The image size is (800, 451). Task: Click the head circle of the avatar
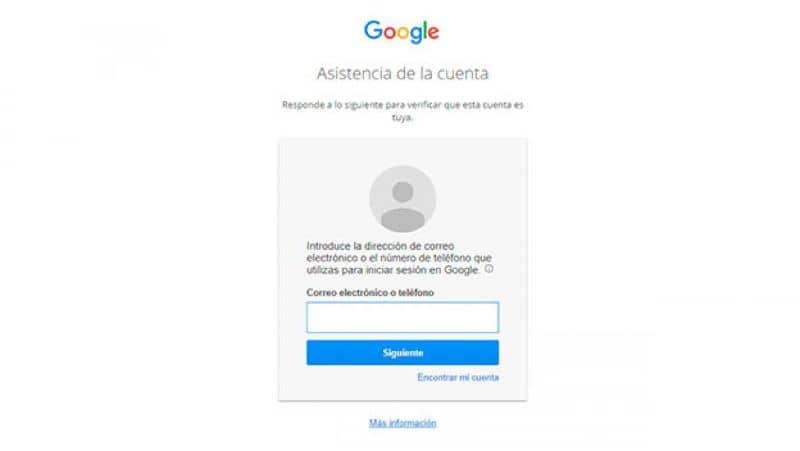coord(403,192)
